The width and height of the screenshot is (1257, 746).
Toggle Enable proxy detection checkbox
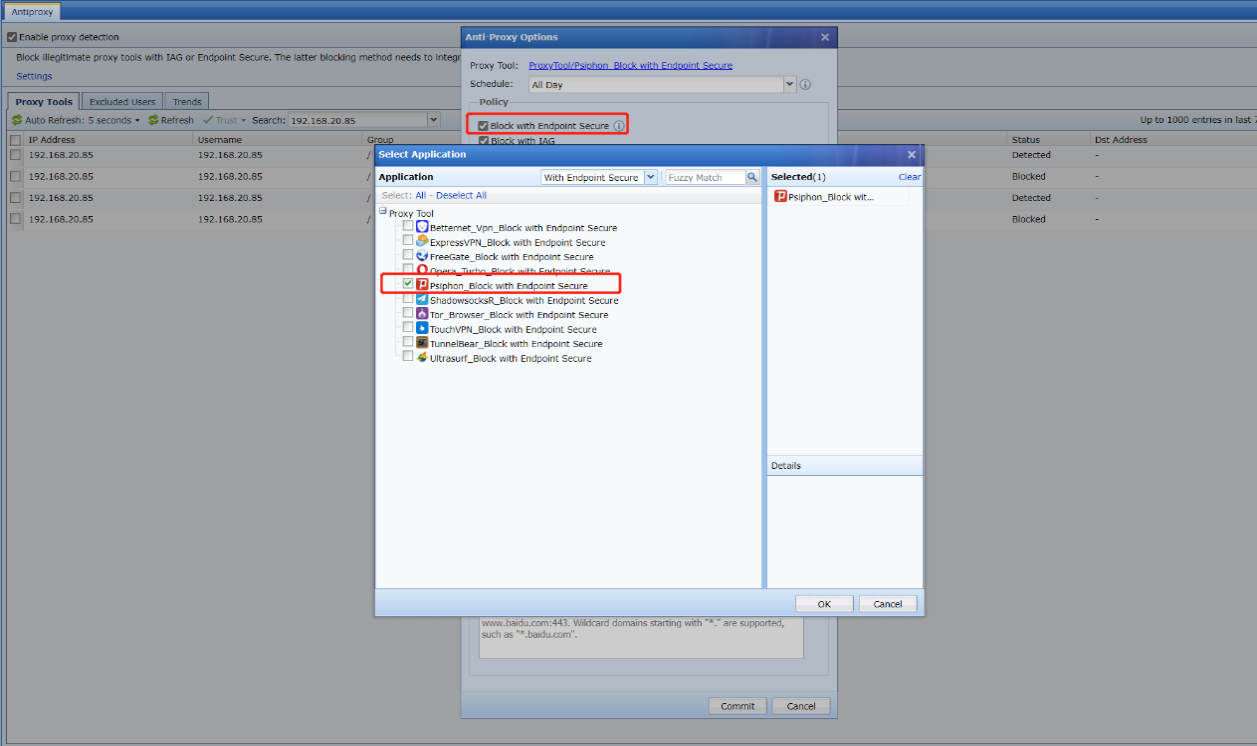(x=12, y=37)
